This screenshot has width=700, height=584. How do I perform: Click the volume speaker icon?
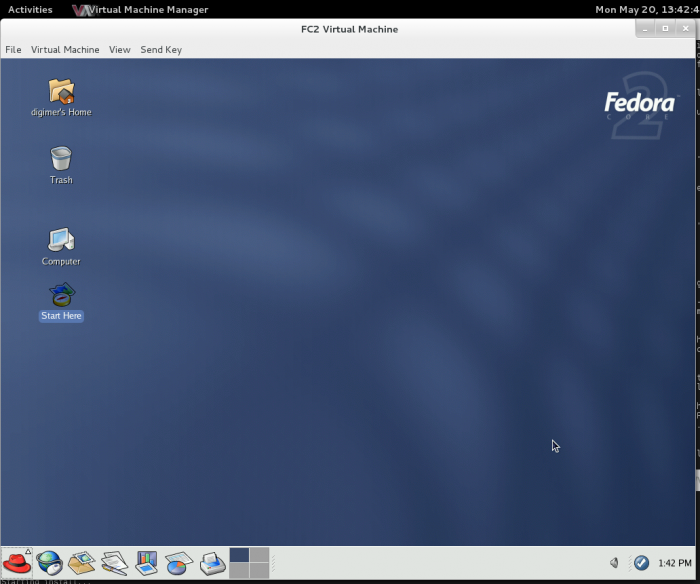[614, 563]
